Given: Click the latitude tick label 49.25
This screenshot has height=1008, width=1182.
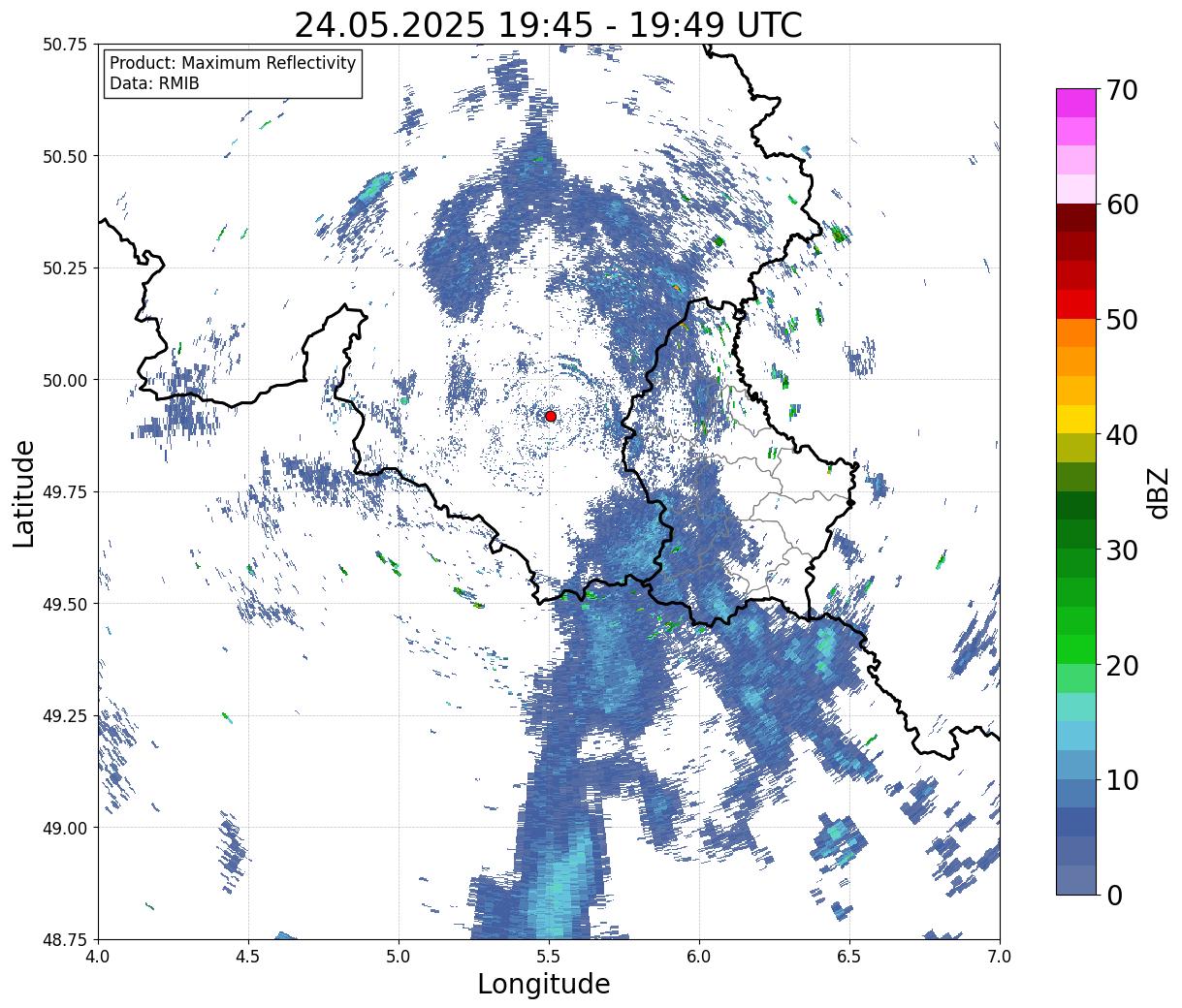Looking at the screenshot, I should 64,716.
